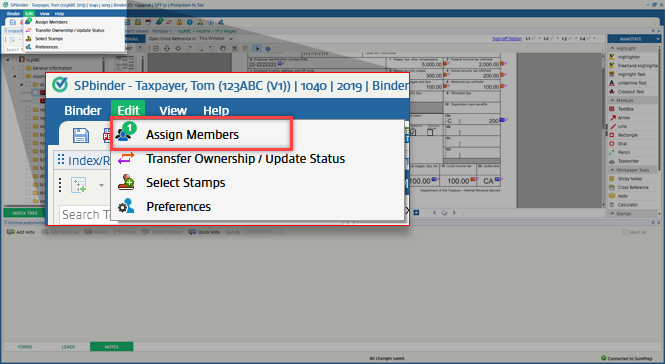The width and height of the screenshot is (665, 364).
Task: Open the enlarged Binder menu
Action: click(83, 111)
